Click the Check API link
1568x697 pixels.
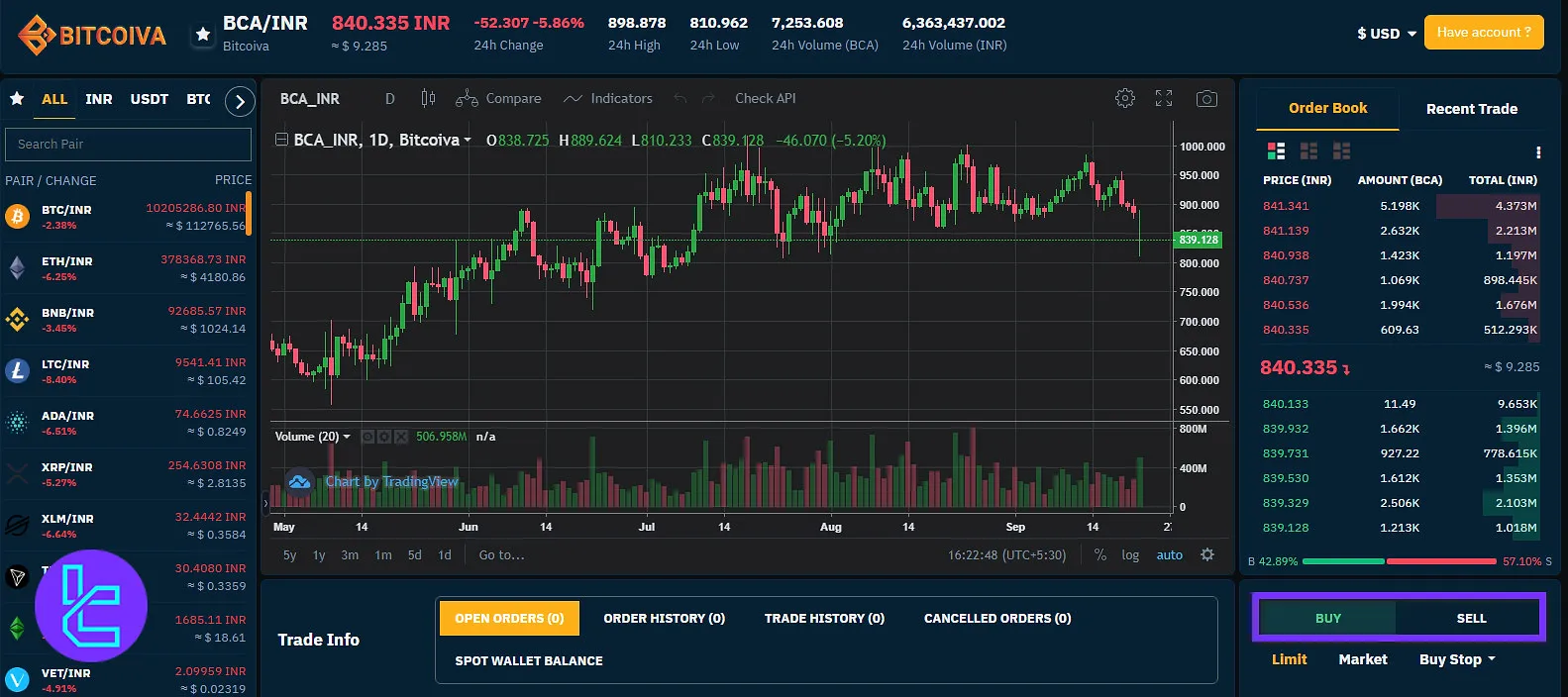765,98
